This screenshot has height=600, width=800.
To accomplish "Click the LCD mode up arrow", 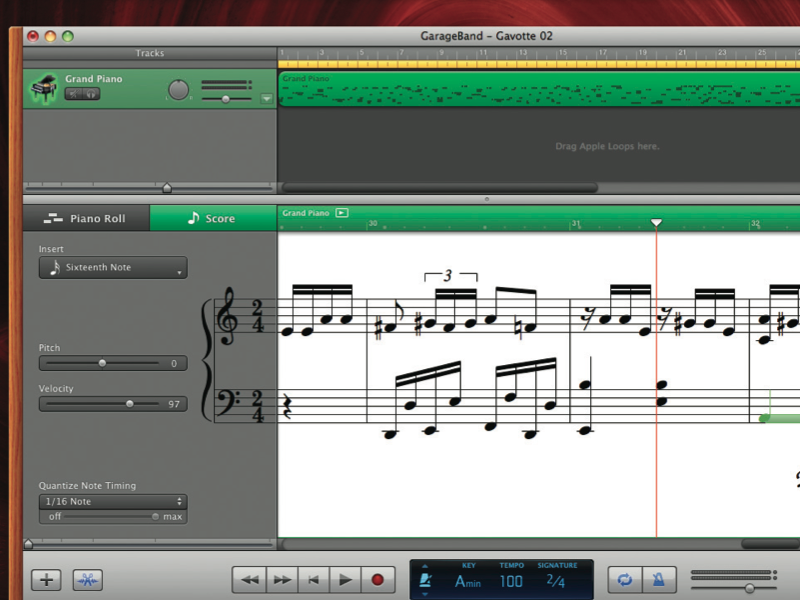I will point(425,566).
